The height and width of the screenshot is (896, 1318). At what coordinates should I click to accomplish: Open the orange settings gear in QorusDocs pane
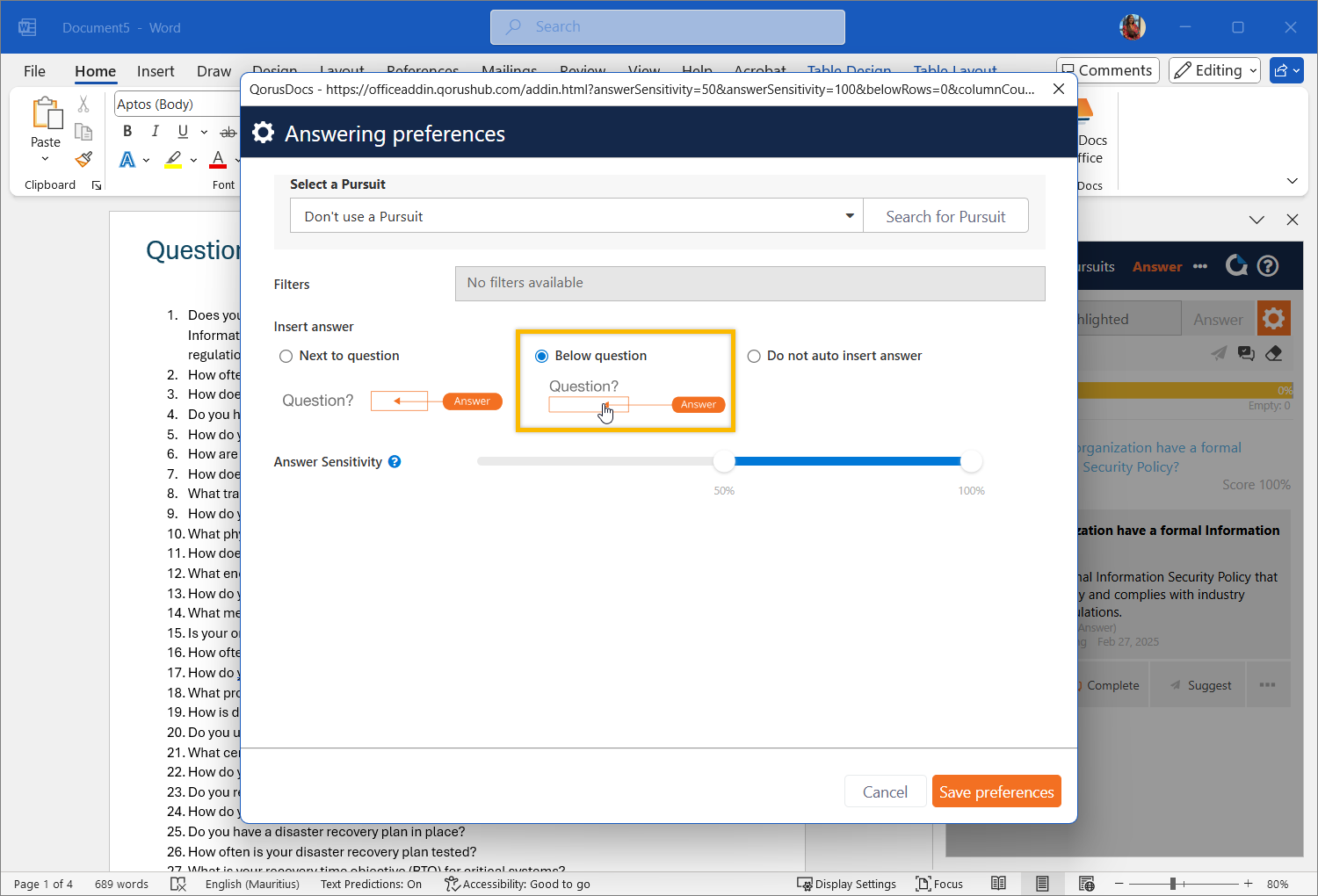(x=1273, y=319)
